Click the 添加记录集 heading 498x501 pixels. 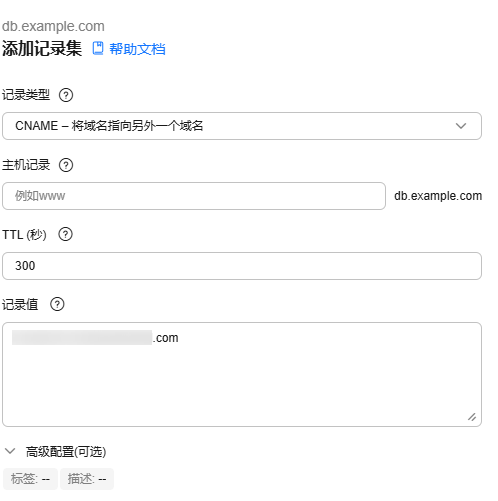(x=42, y=49)
